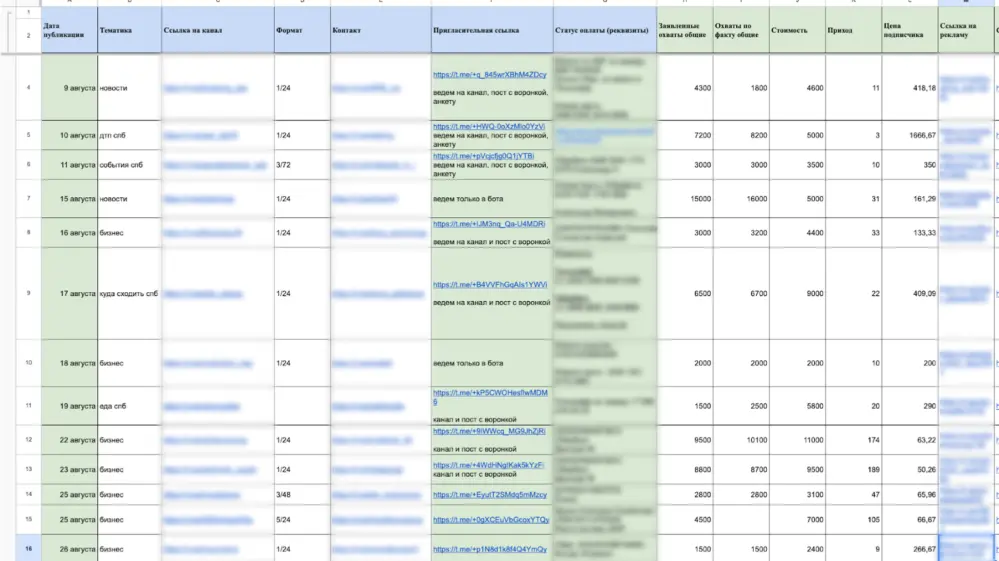Select the "Пригласительная ссылка" header cell

(492, 30)
